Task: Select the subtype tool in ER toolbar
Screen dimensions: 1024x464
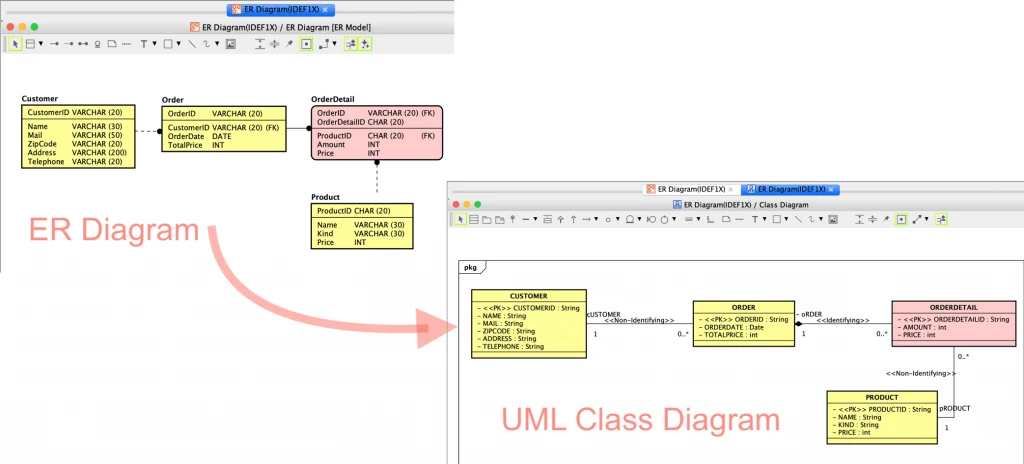Action: (x=97, y=44)
